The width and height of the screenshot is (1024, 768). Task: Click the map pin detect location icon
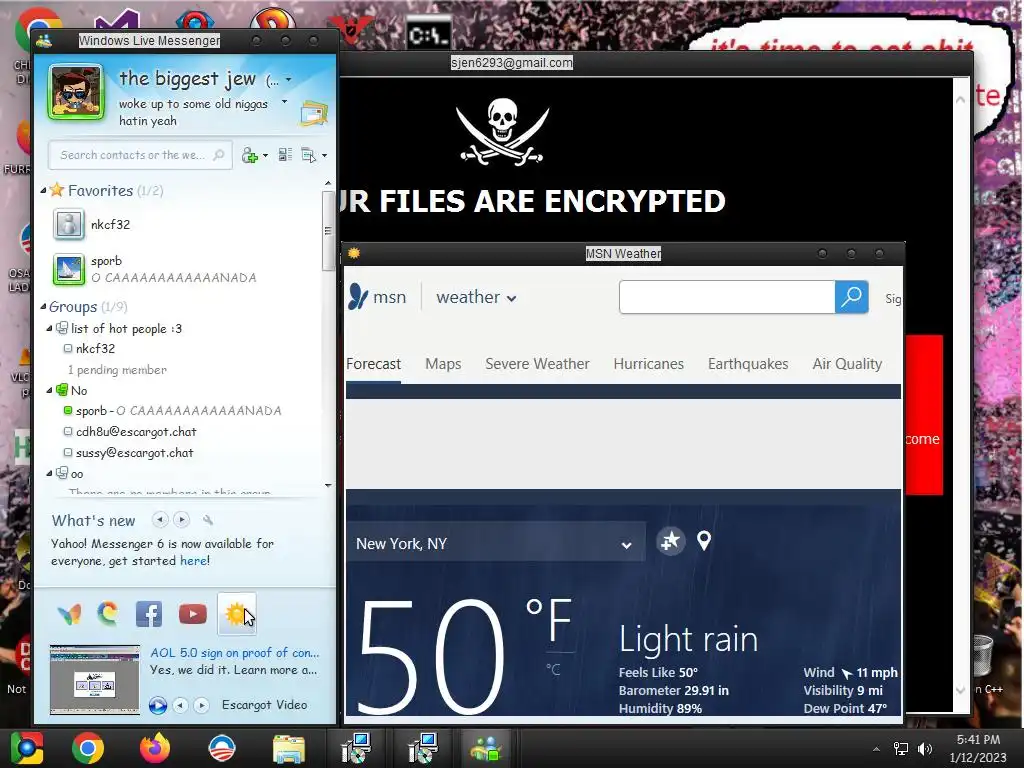click(x=704, y=541)
